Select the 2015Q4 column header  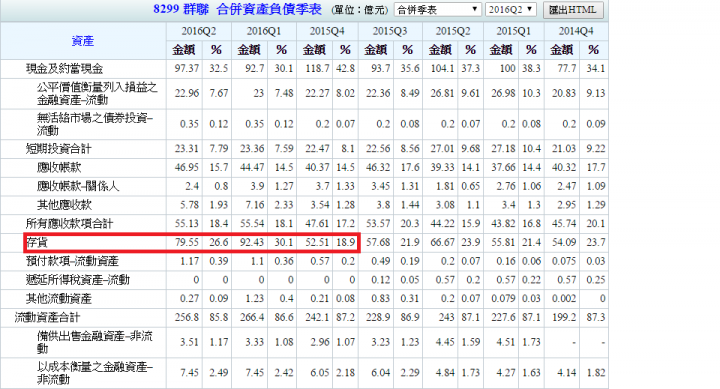coord(327,31)
